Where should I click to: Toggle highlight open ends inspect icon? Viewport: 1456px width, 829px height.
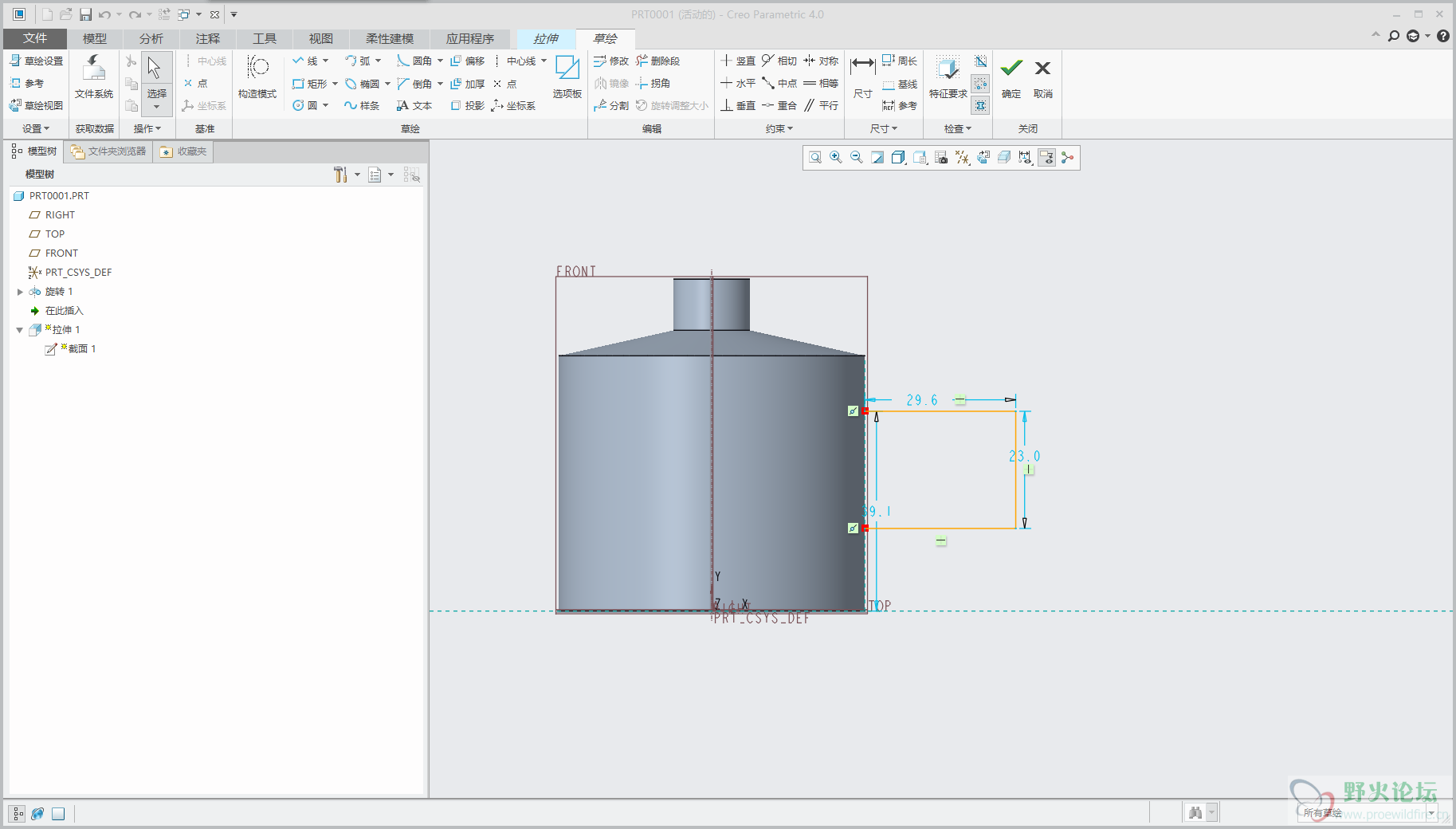click(981, 84)
